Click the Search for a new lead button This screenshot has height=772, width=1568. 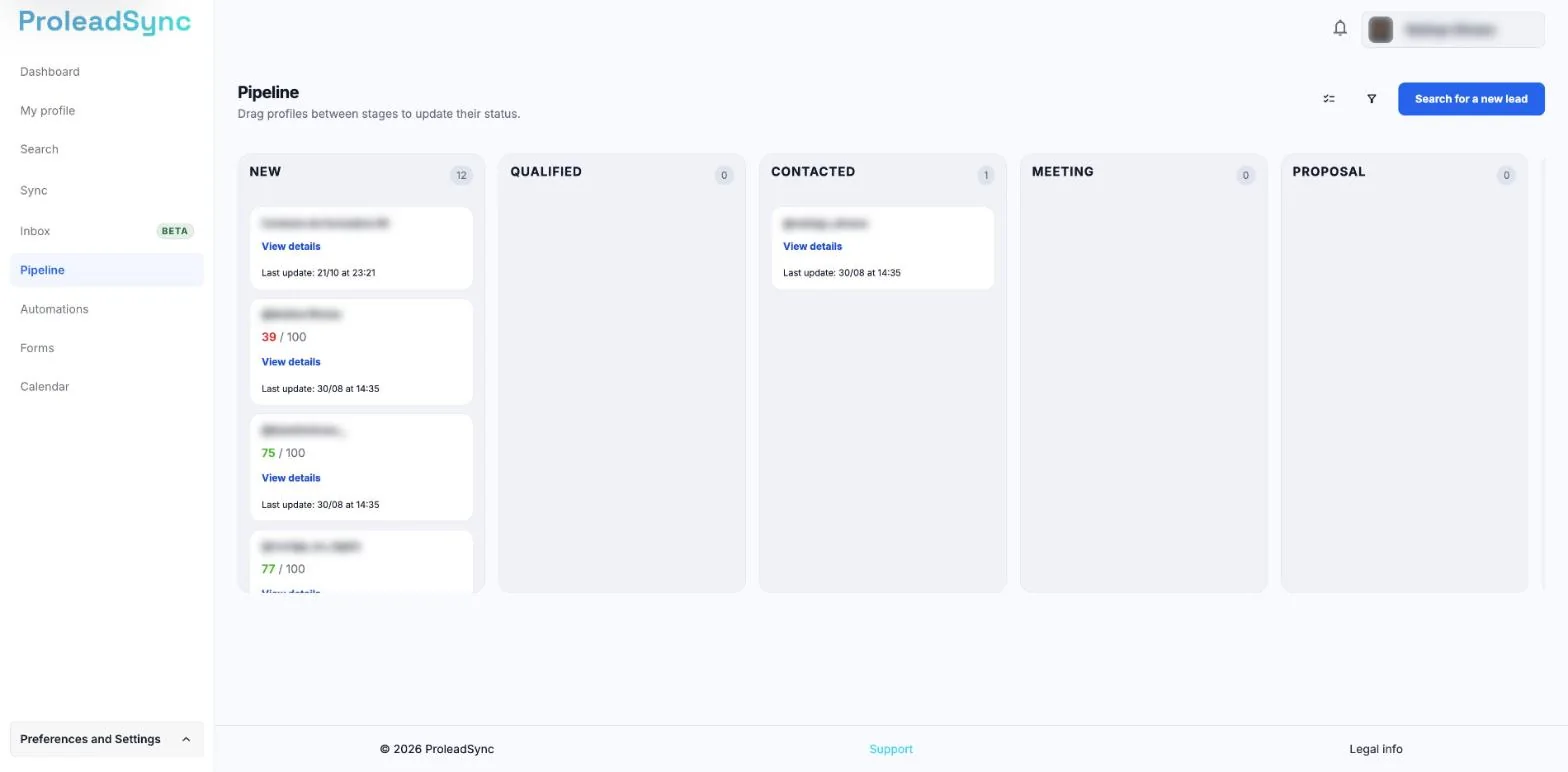point(1471,99)
